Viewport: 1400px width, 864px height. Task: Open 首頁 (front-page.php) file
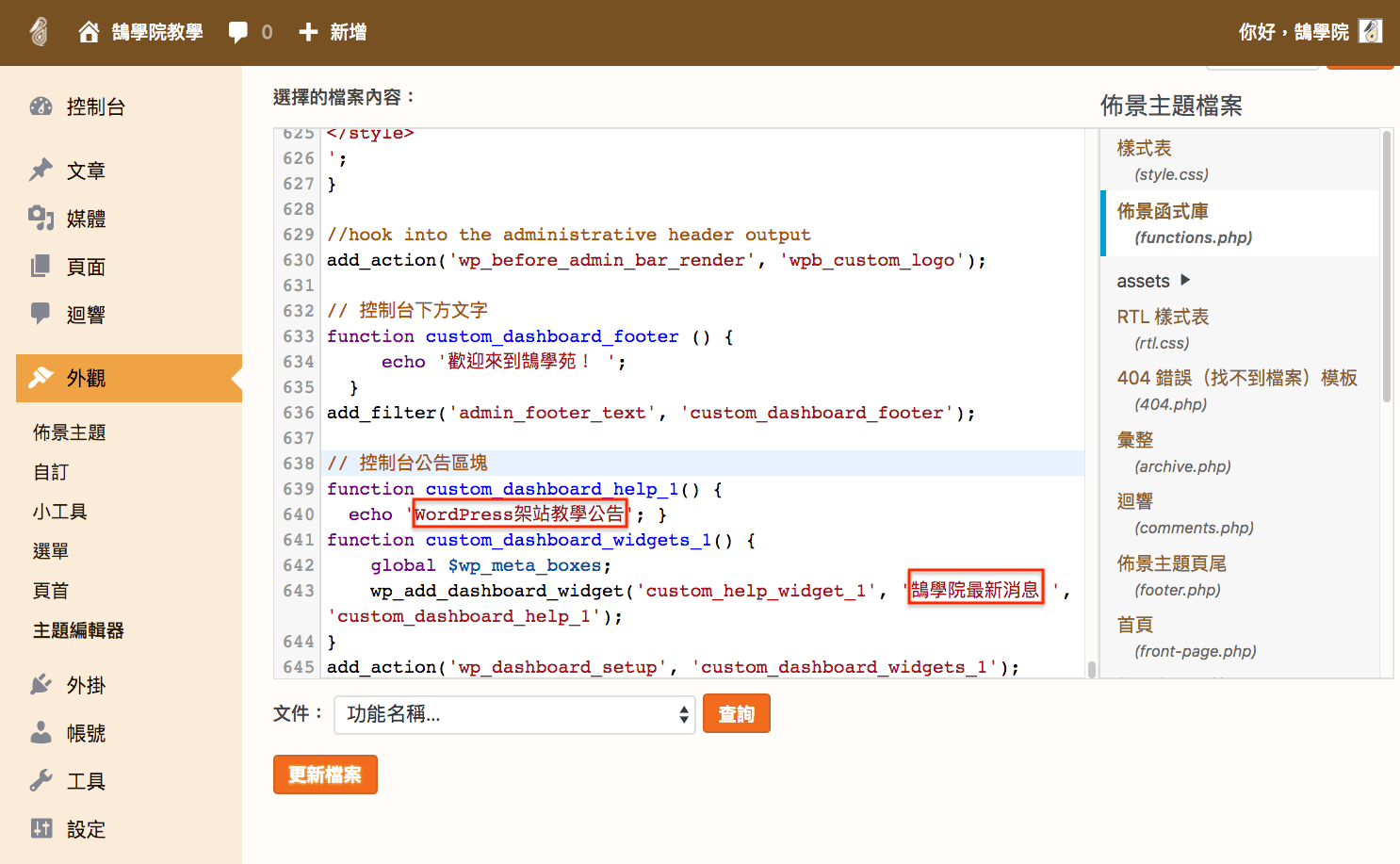click(1186, 637)
